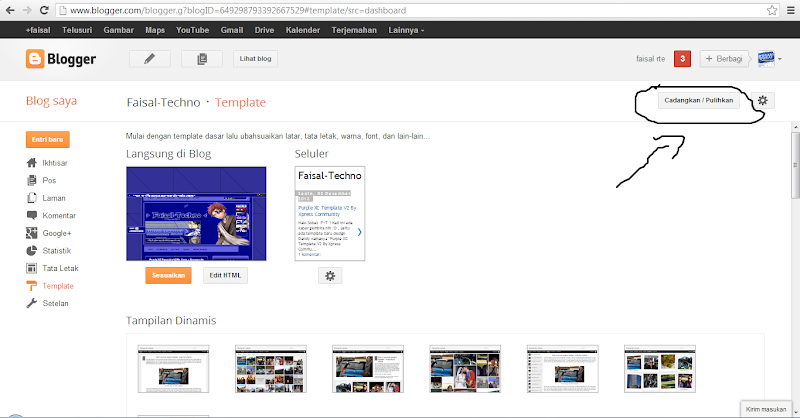Open account dropdown arrow beside avatar

tap(780, 59)
